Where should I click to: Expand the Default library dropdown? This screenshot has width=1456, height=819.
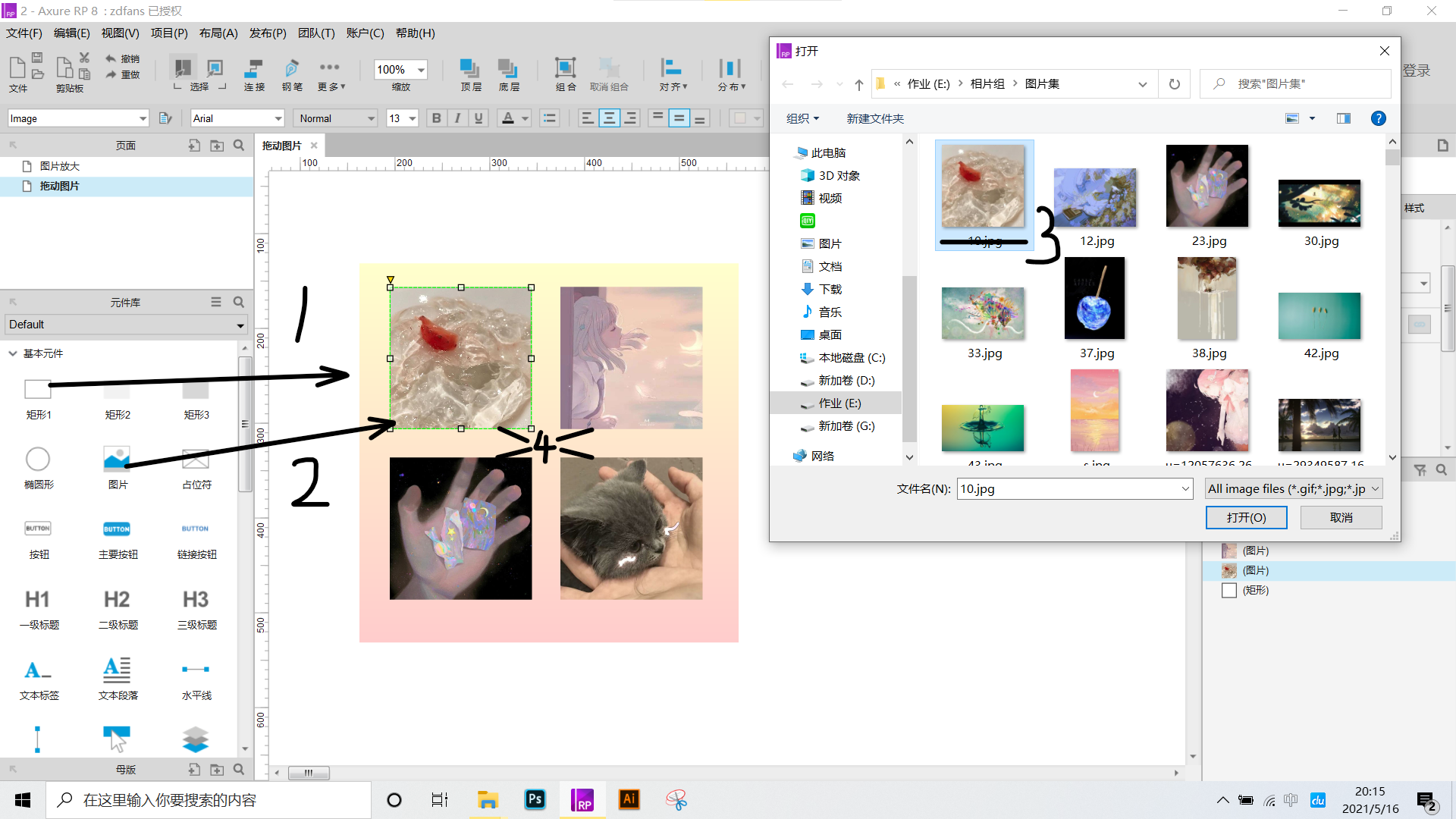point(240,325)
